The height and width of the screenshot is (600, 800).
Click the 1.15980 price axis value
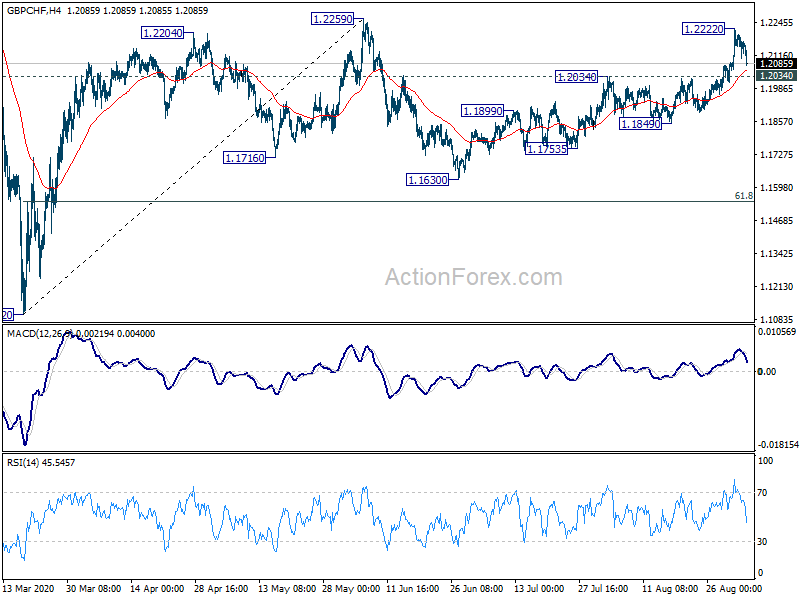click(x=777, y=188)
